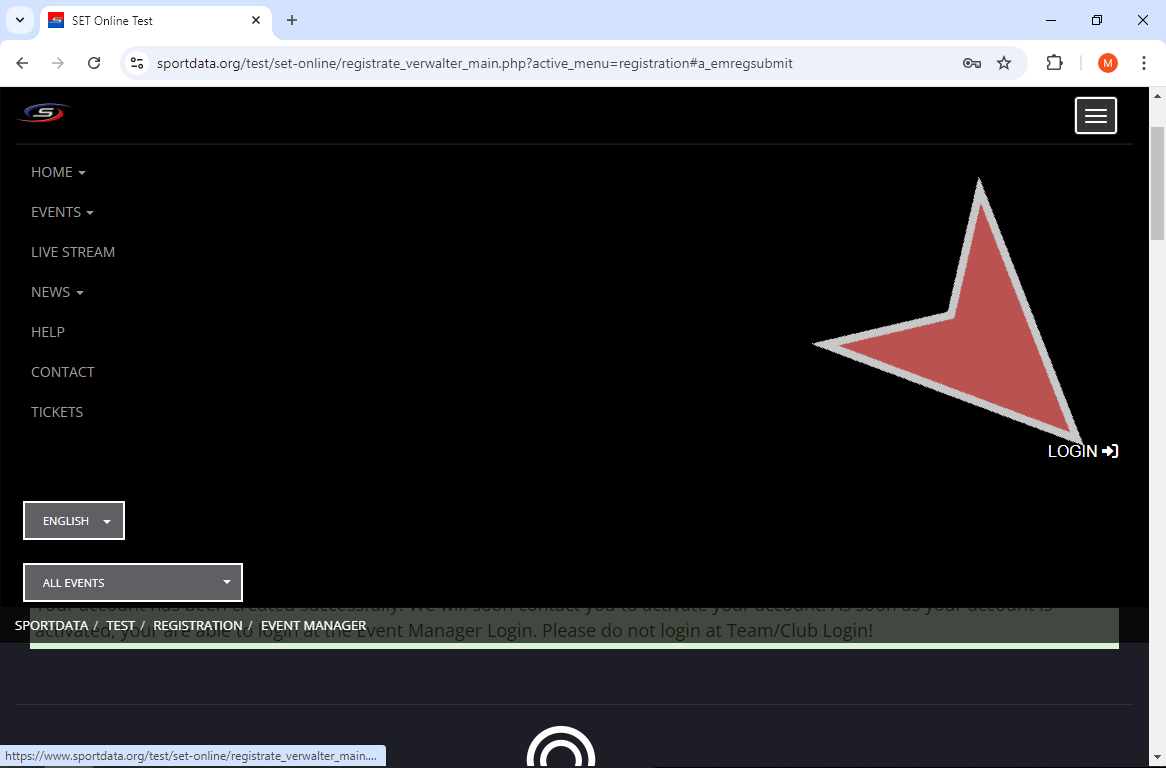Open the ALL EVENTS dropdown

click(133, 583)
